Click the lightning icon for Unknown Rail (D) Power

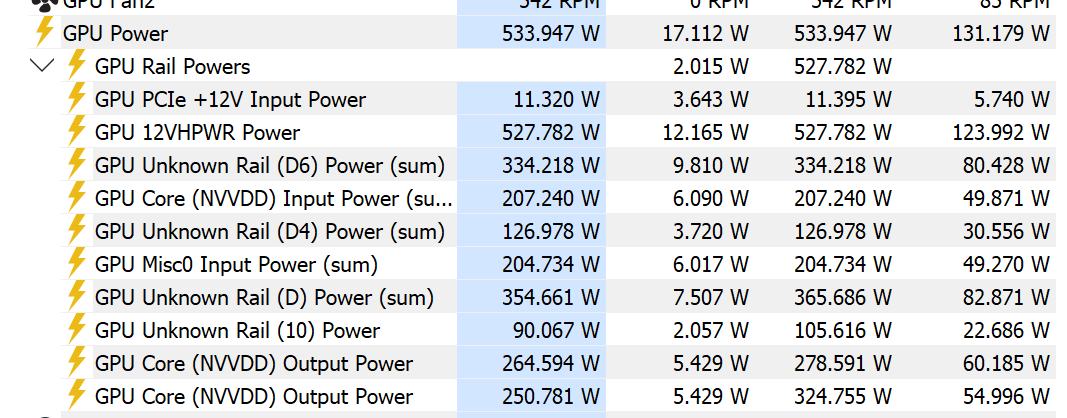click(77, 296)
